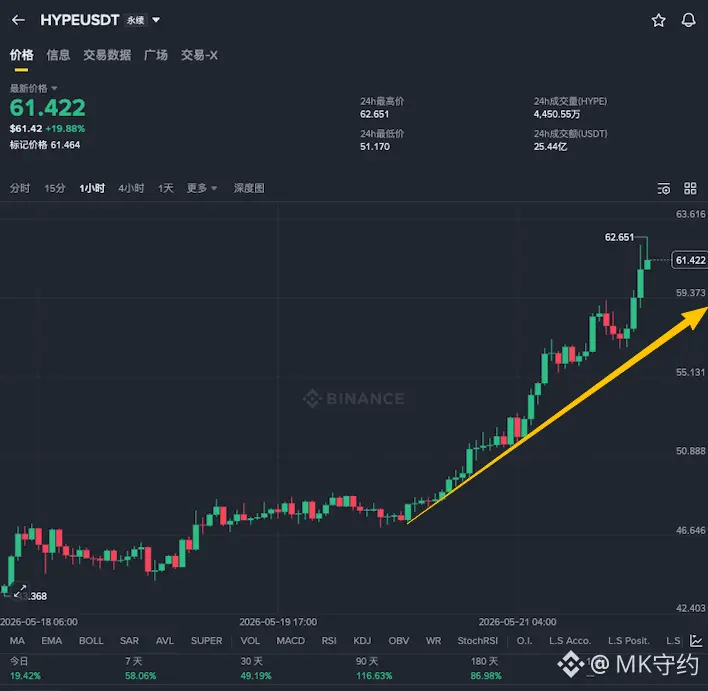
Task: Switch to the 信息 tab
Action: pyautogui.click(x=58, y=55)
